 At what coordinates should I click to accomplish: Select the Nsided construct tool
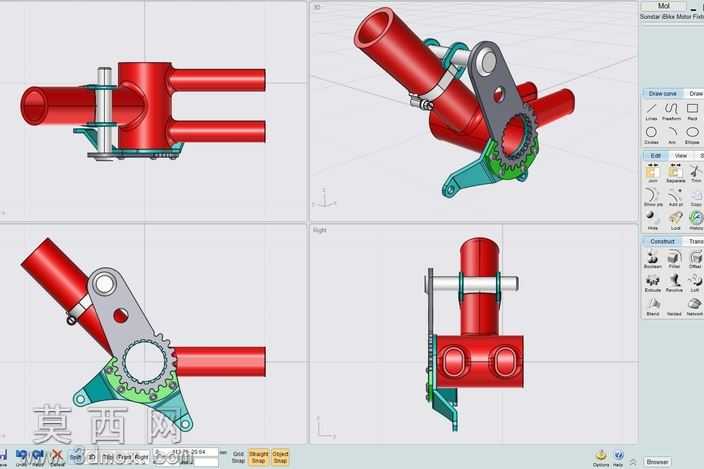coord(674,313)
